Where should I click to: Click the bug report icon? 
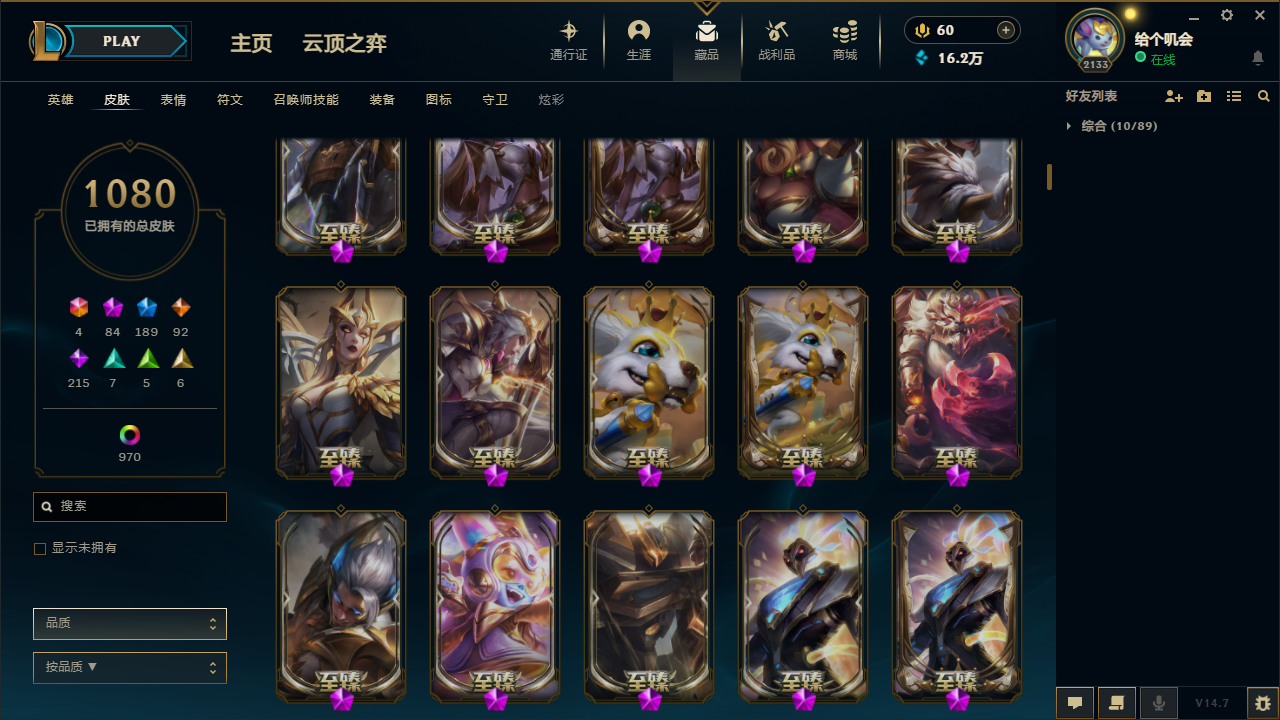pyautogui.click(x=1263, y=703)
